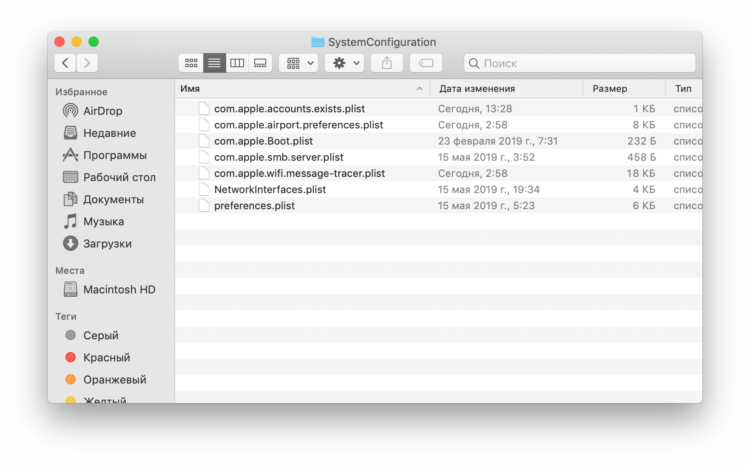Open the group-by arrangement dropdown

299,63
